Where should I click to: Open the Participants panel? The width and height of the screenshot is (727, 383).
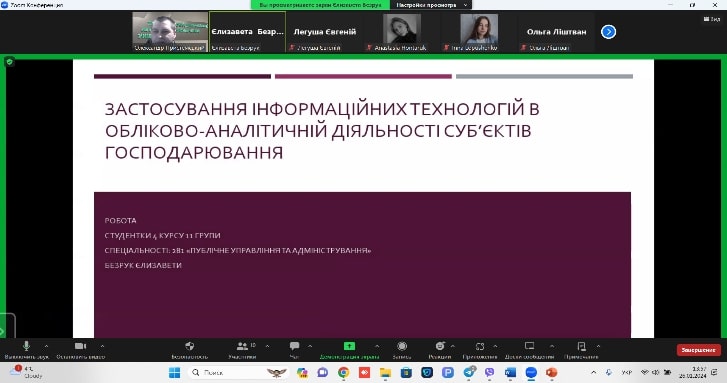242,350
